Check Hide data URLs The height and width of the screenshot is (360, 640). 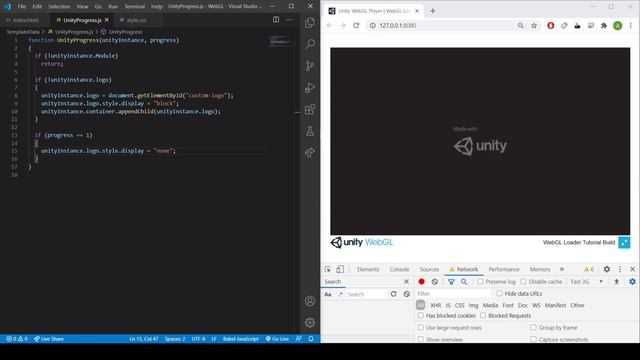pos(499,293)
